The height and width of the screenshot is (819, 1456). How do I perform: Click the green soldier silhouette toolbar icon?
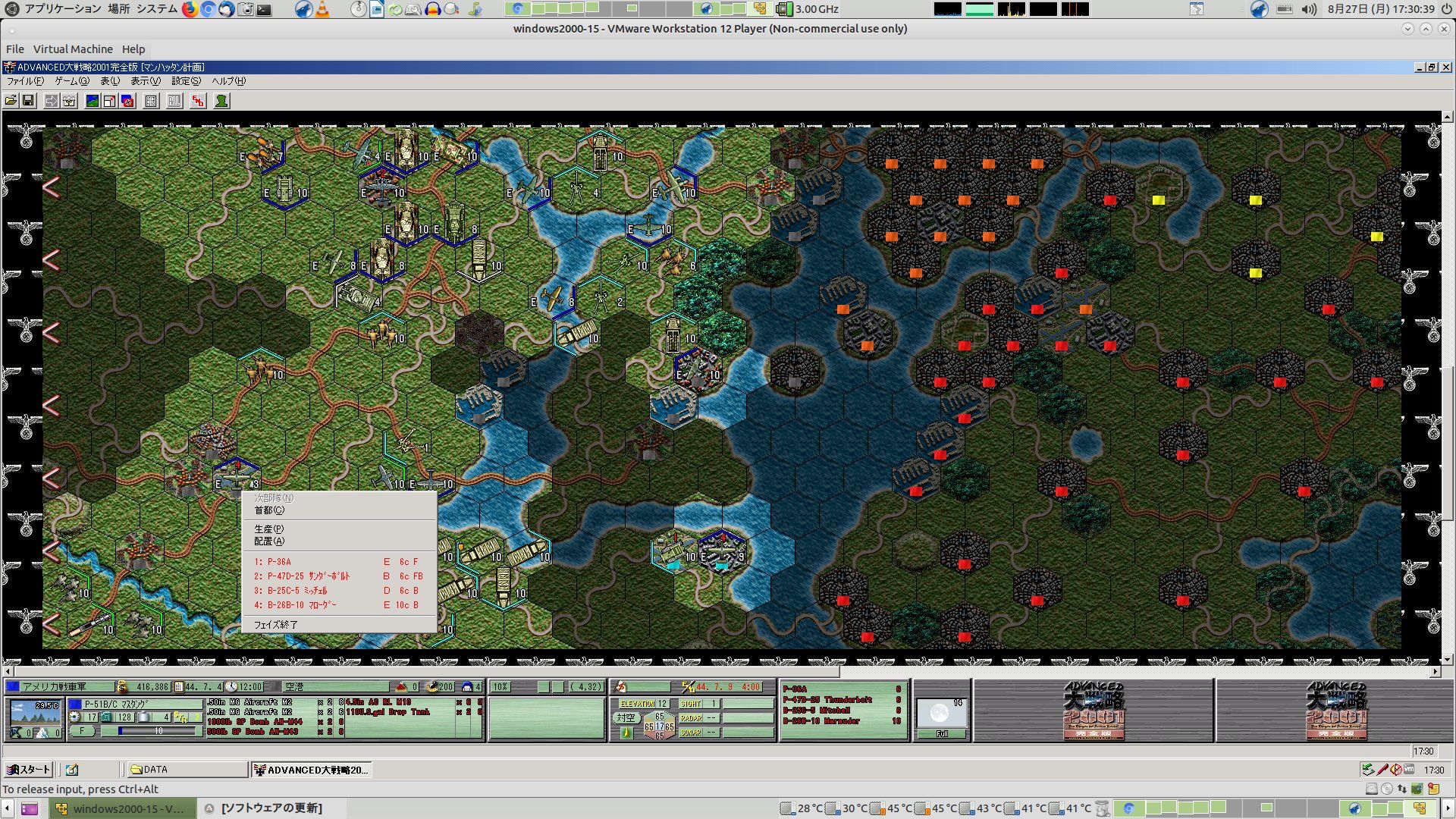pyautogui.click(x=221, y=101)
